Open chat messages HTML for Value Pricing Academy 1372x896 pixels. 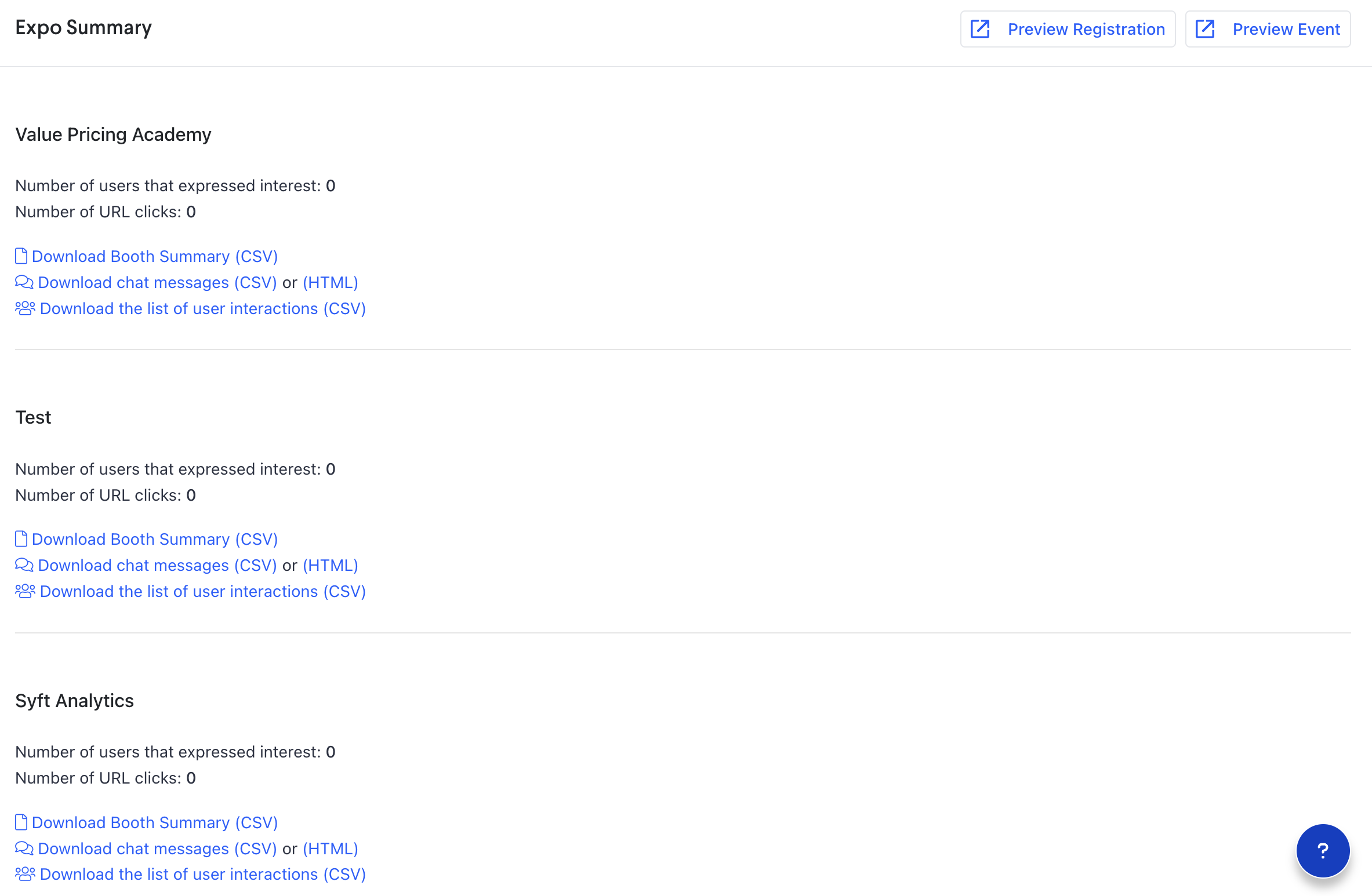click(331, 282)
